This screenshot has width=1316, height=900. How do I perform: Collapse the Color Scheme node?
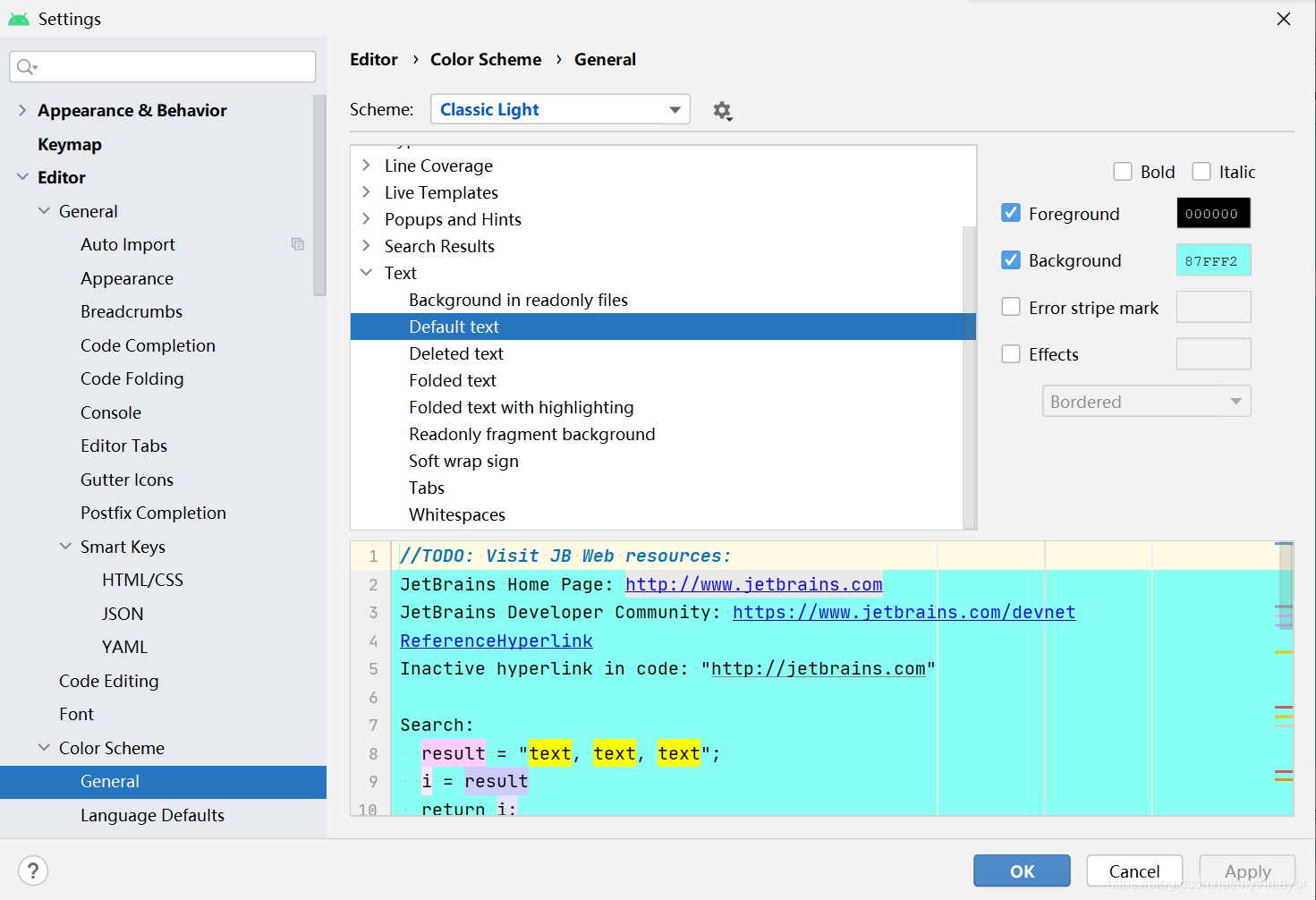coord(44,748)
